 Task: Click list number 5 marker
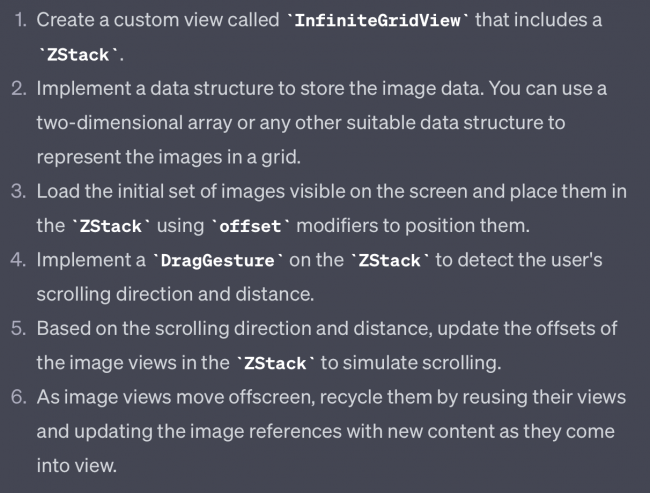19,328
